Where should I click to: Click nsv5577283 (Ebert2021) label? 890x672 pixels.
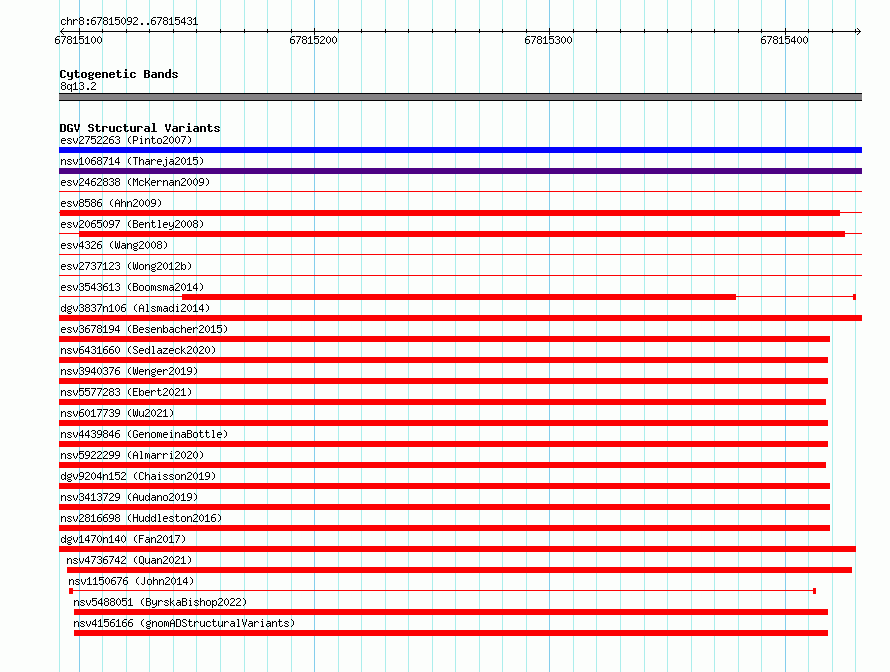126,392
